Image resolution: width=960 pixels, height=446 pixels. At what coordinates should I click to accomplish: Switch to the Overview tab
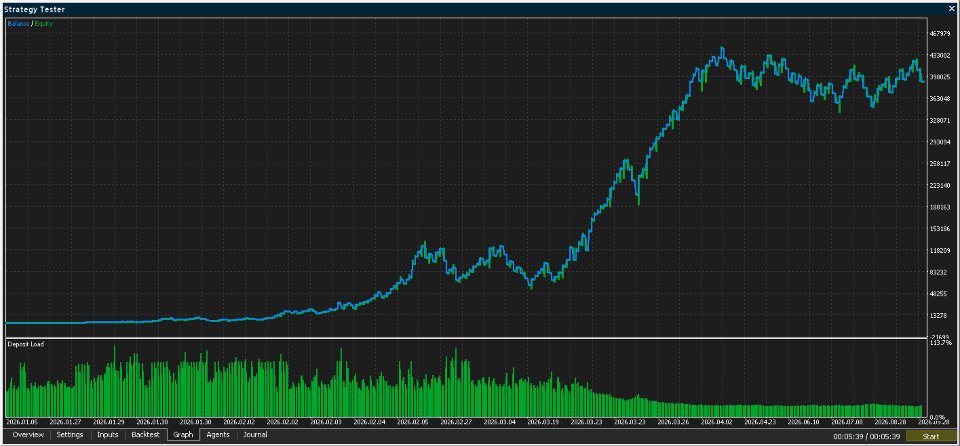pos(28,435)
